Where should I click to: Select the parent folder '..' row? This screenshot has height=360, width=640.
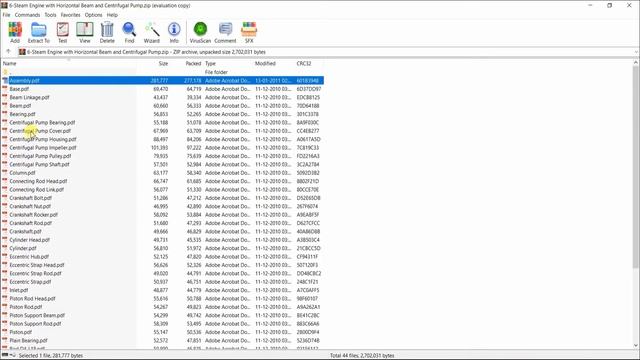(x=163, y=72)
